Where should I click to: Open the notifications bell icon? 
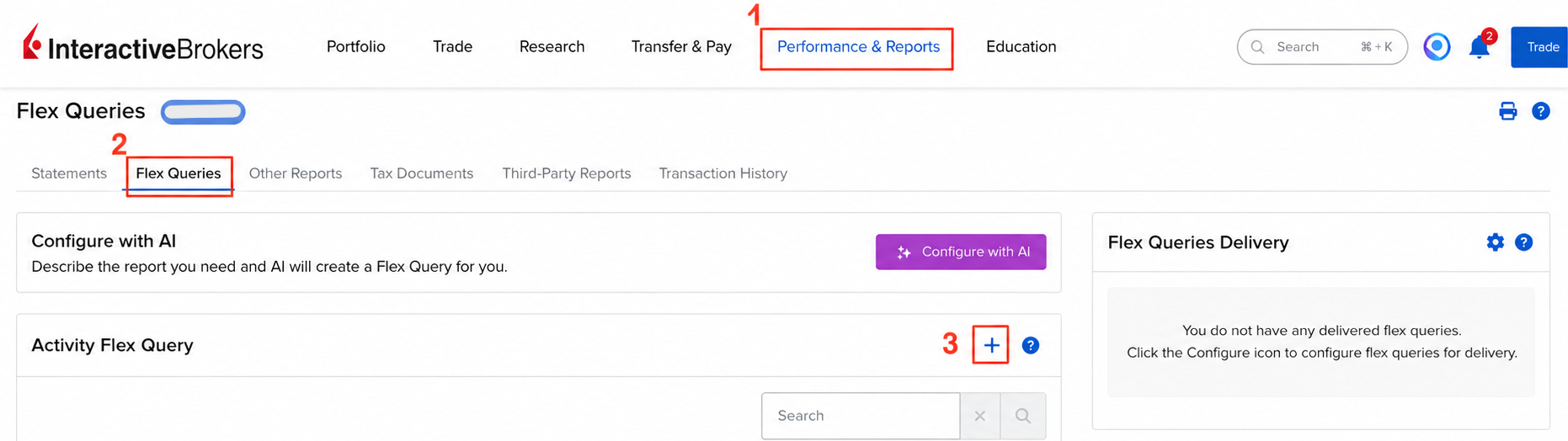point(1480,47)
